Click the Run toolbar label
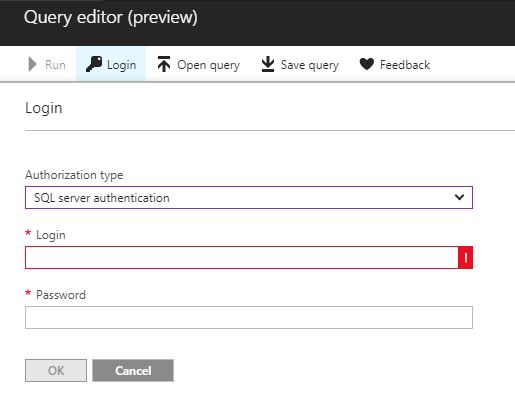The image size is (515, 400). click(55, 65)
